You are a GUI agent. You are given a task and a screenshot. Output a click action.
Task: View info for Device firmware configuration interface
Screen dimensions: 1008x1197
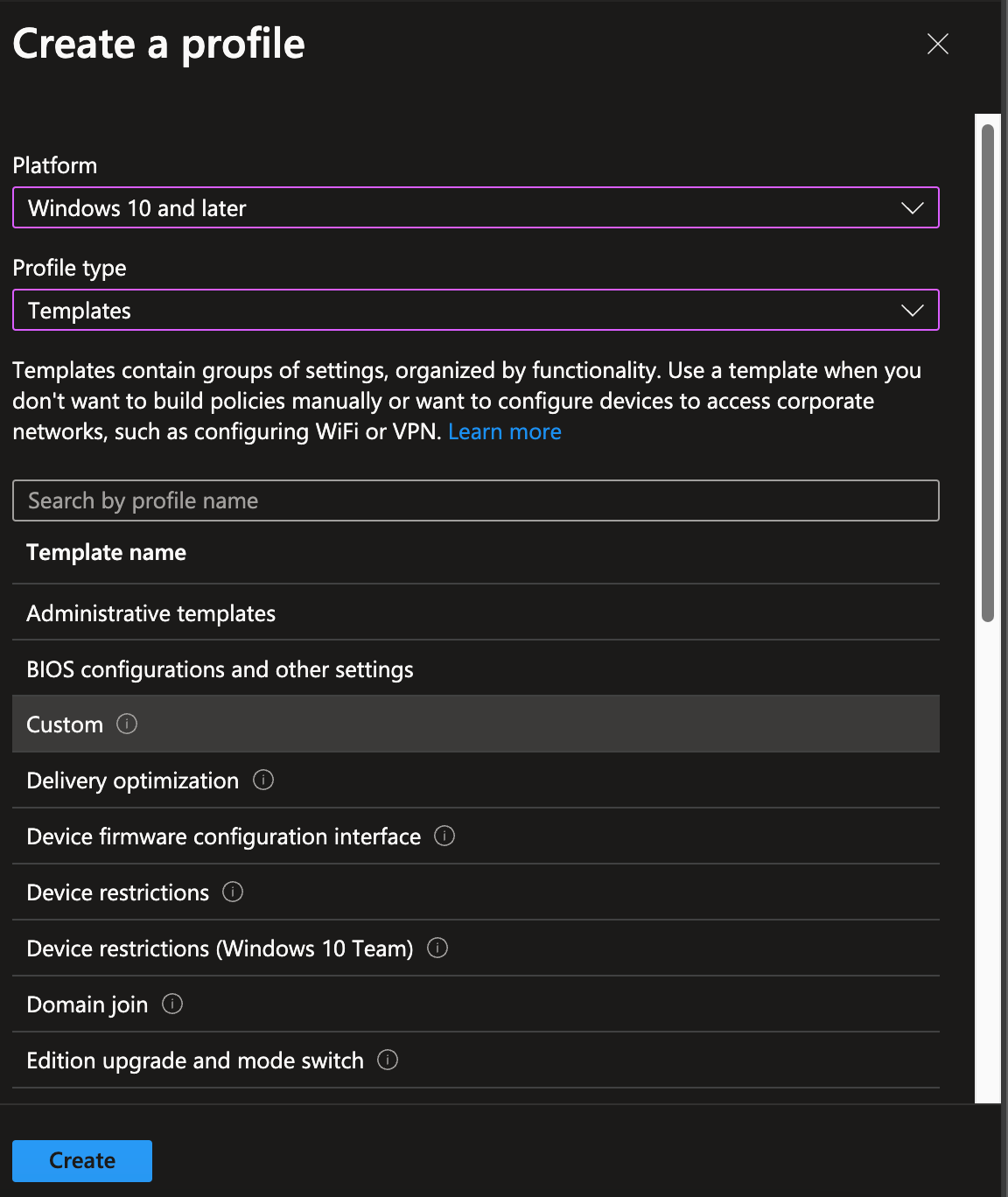(x=444, y=836)
